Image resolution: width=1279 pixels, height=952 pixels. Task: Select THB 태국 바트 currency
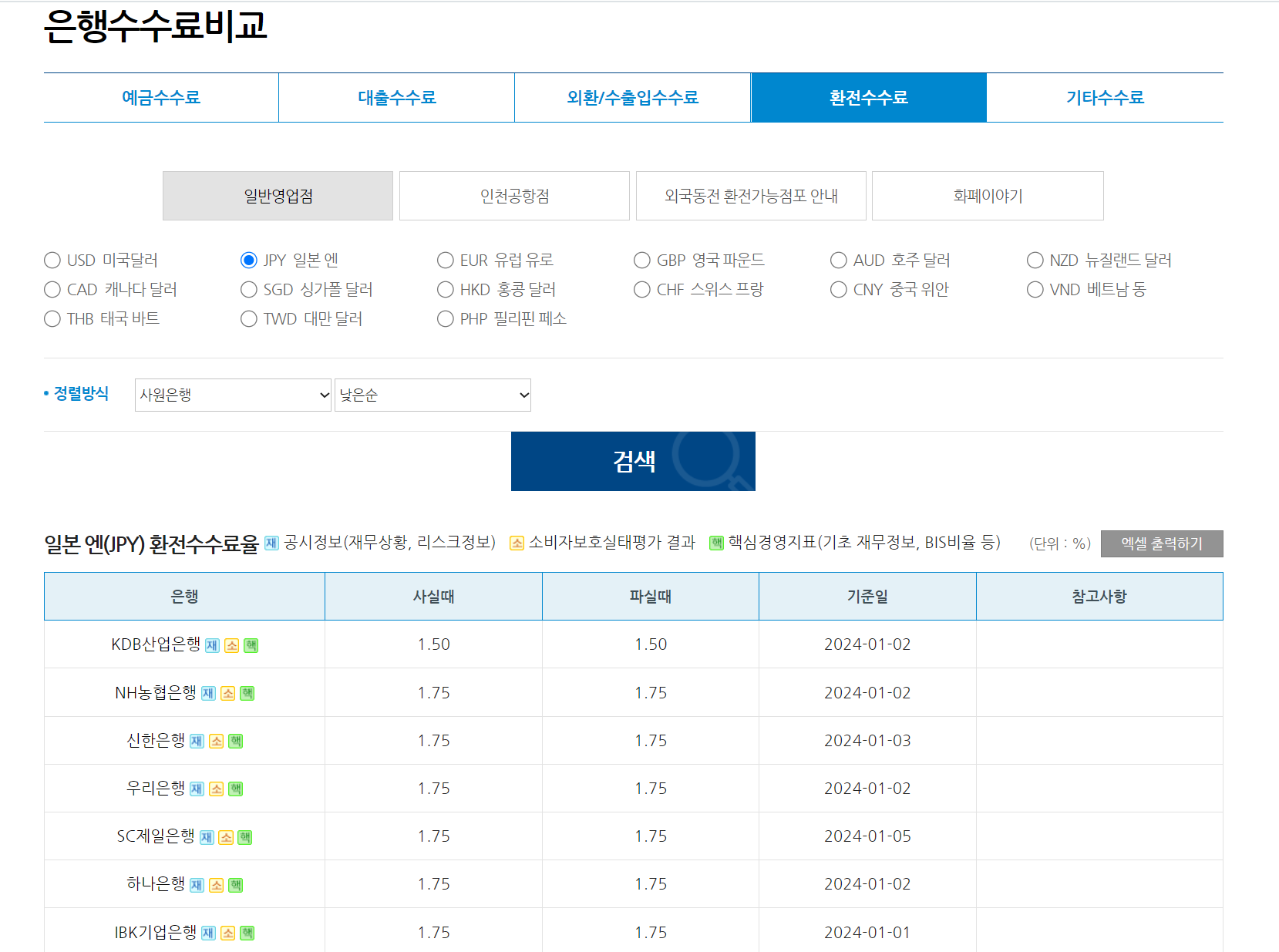[x=52, y=319]
